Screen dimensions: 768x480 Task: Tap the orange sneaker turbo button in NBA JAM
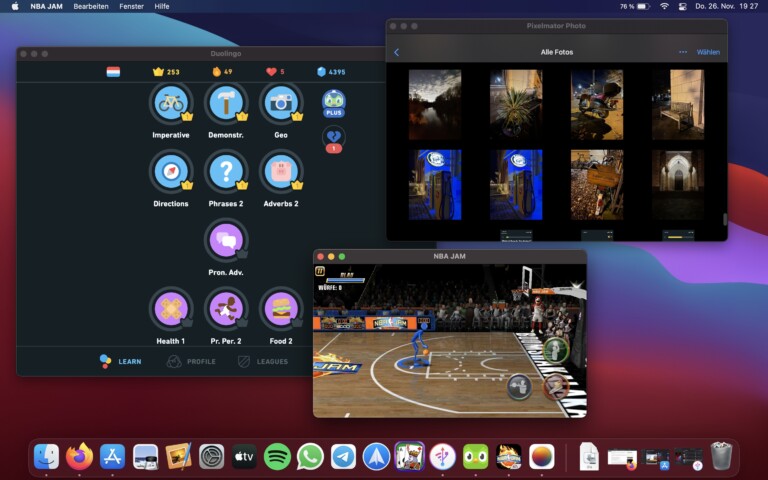[556, 387]
